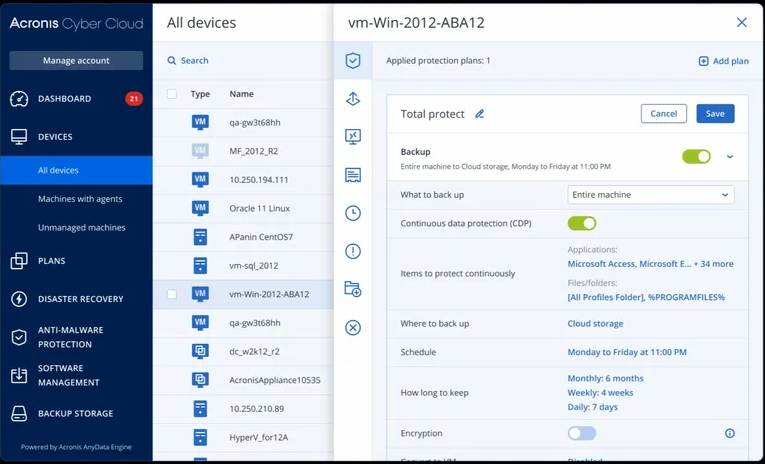
Task: Open the clock activities icon
Action: pos(353,213)
